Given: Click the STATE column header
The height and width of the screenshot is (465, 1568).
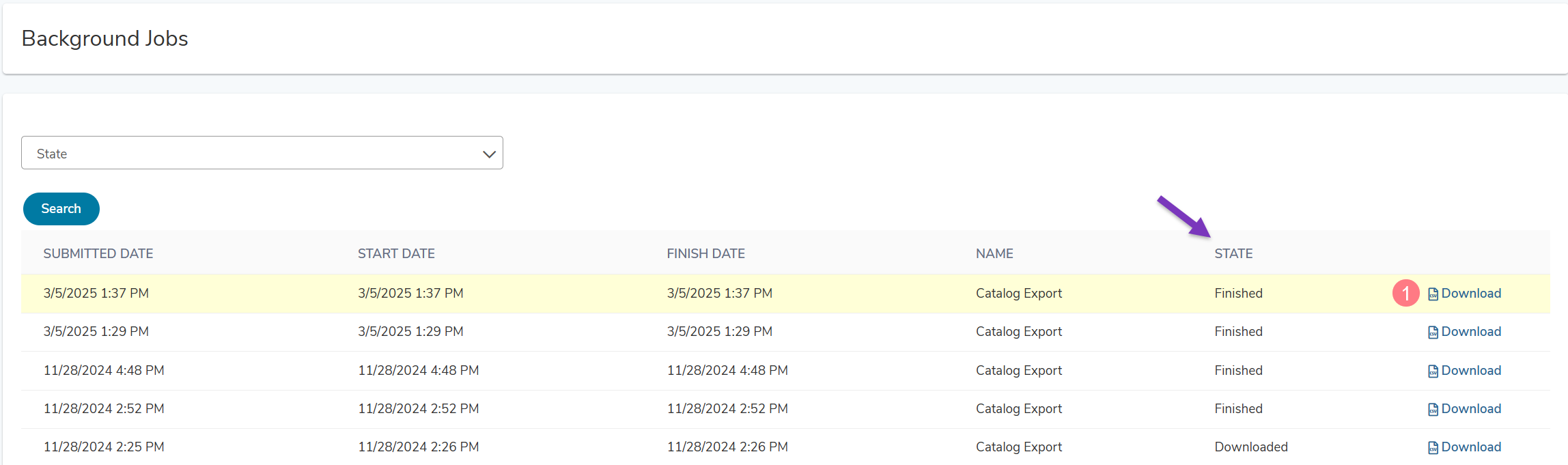Looking at the screenshot, I should [x=1233, y=253].
